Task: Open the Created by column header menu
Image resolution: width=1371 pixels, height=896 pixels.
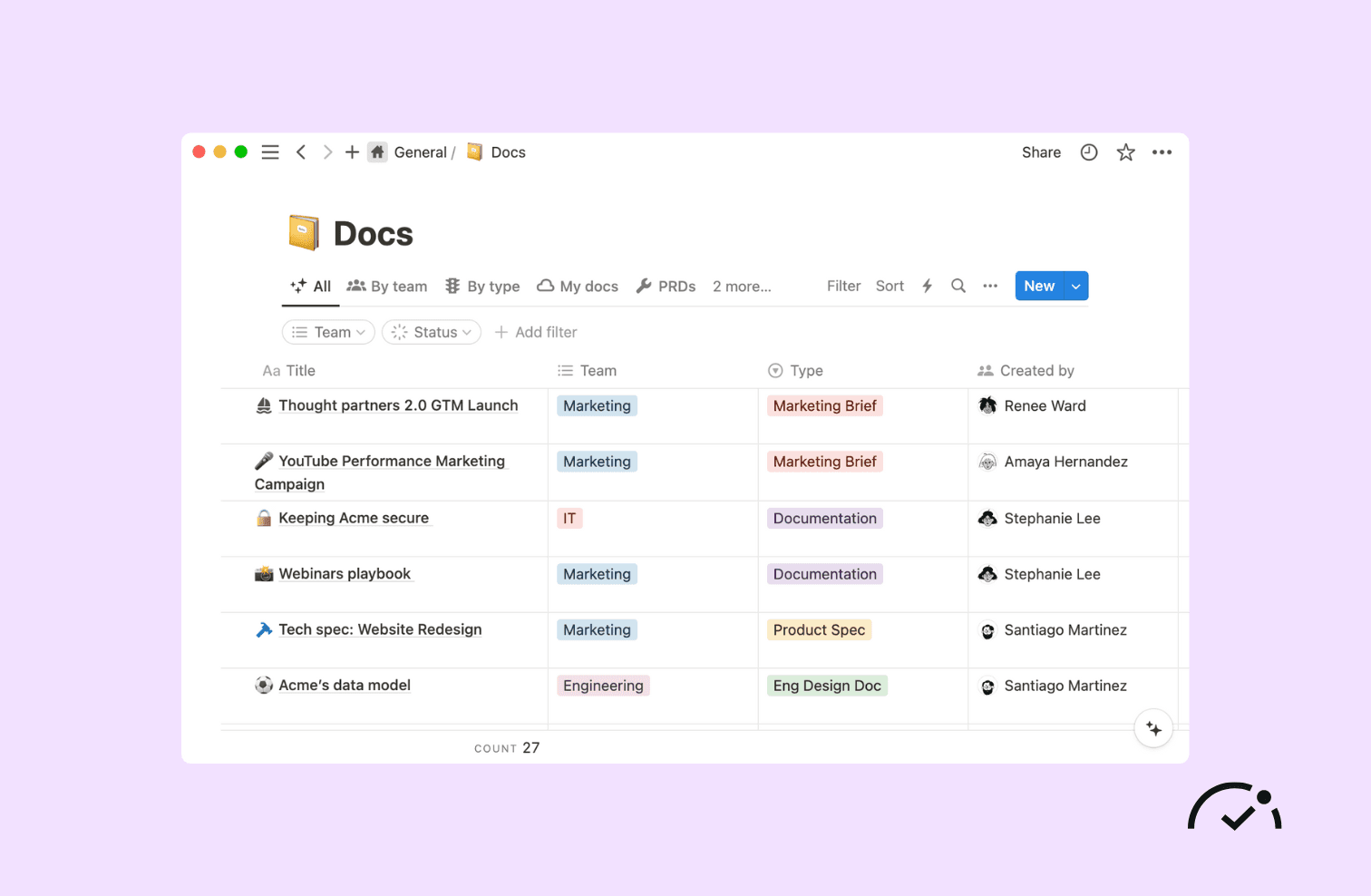Action: [1026, 370]
